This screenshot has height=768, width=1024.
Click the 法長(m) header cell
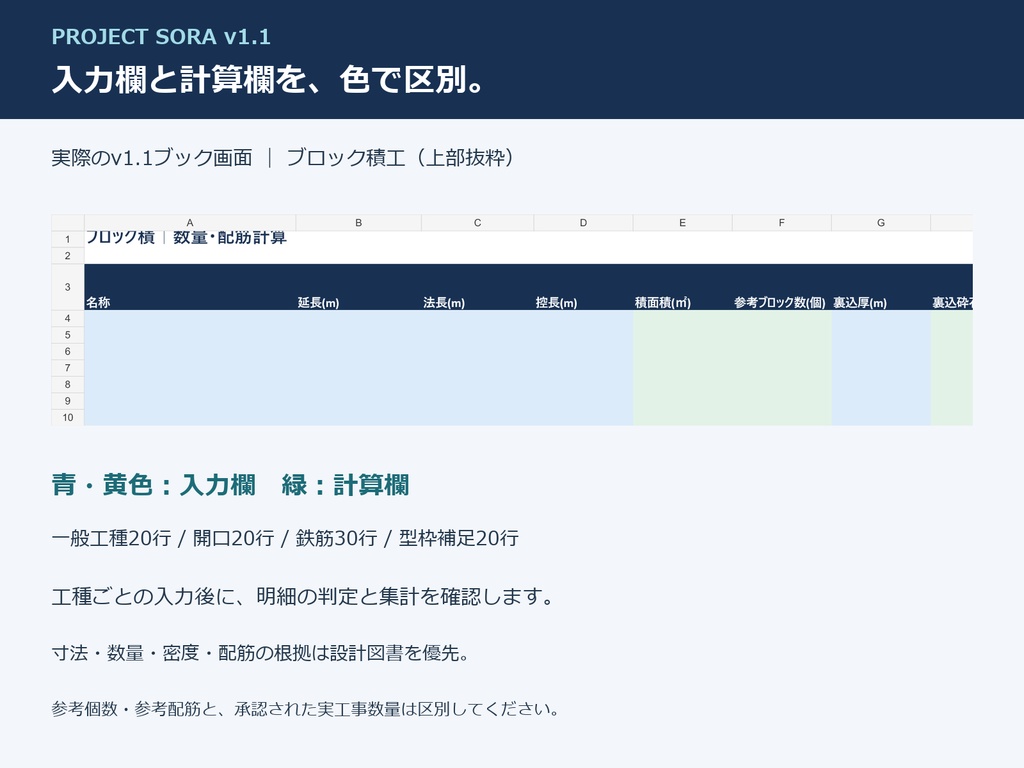point(477,287)
